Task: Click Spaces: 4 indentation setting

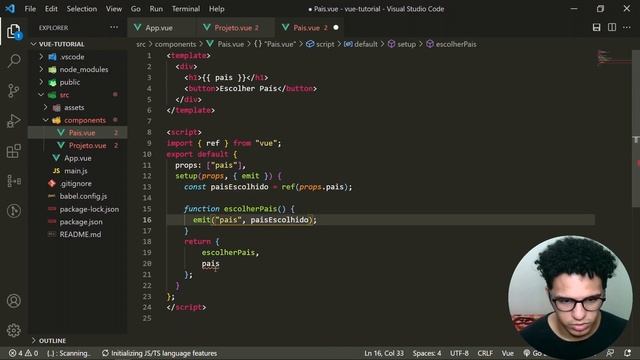Action: pos(427,353)
